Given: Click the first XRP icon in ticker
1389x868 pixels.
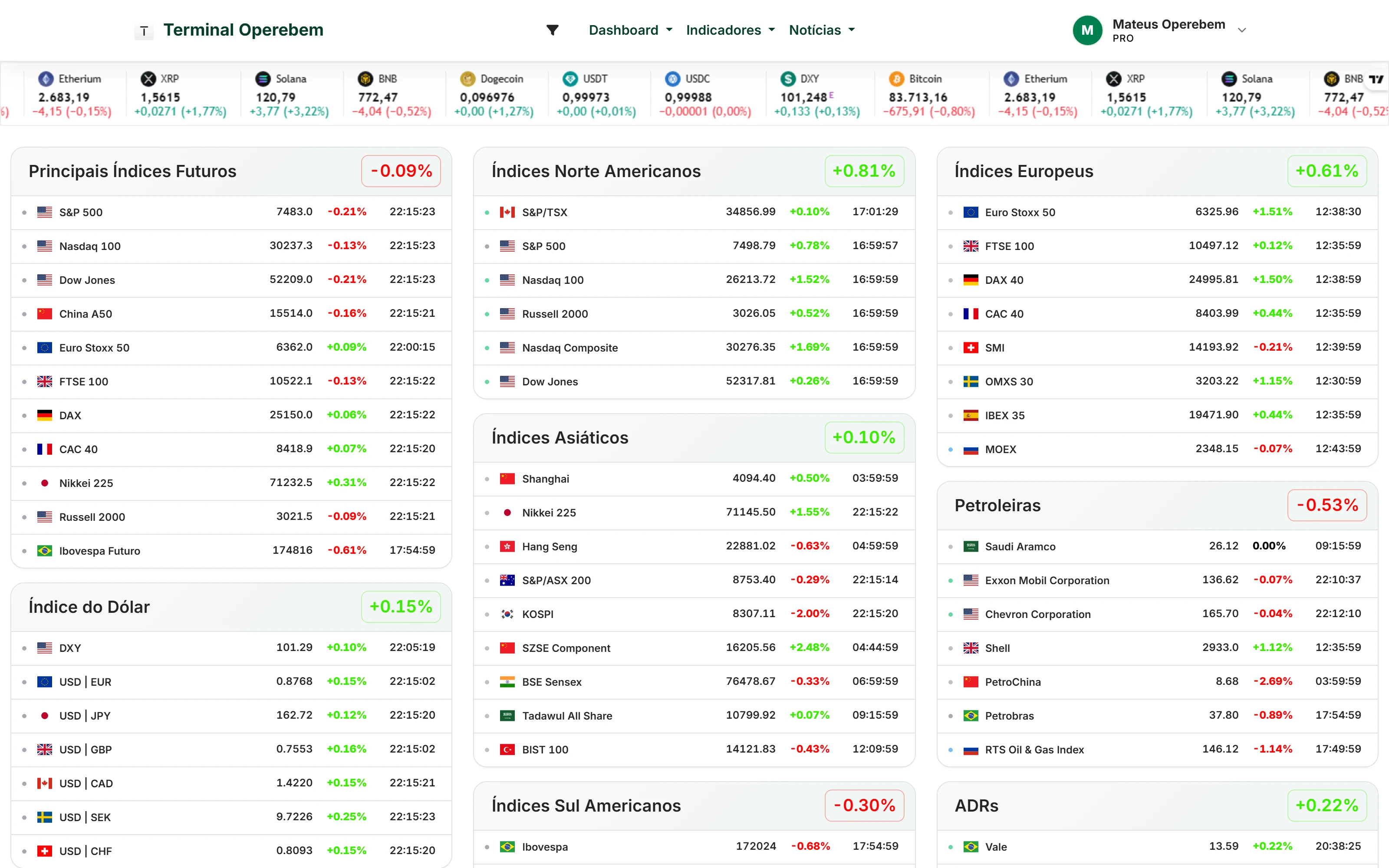Looking at the screenshot, I should point(148,79).
